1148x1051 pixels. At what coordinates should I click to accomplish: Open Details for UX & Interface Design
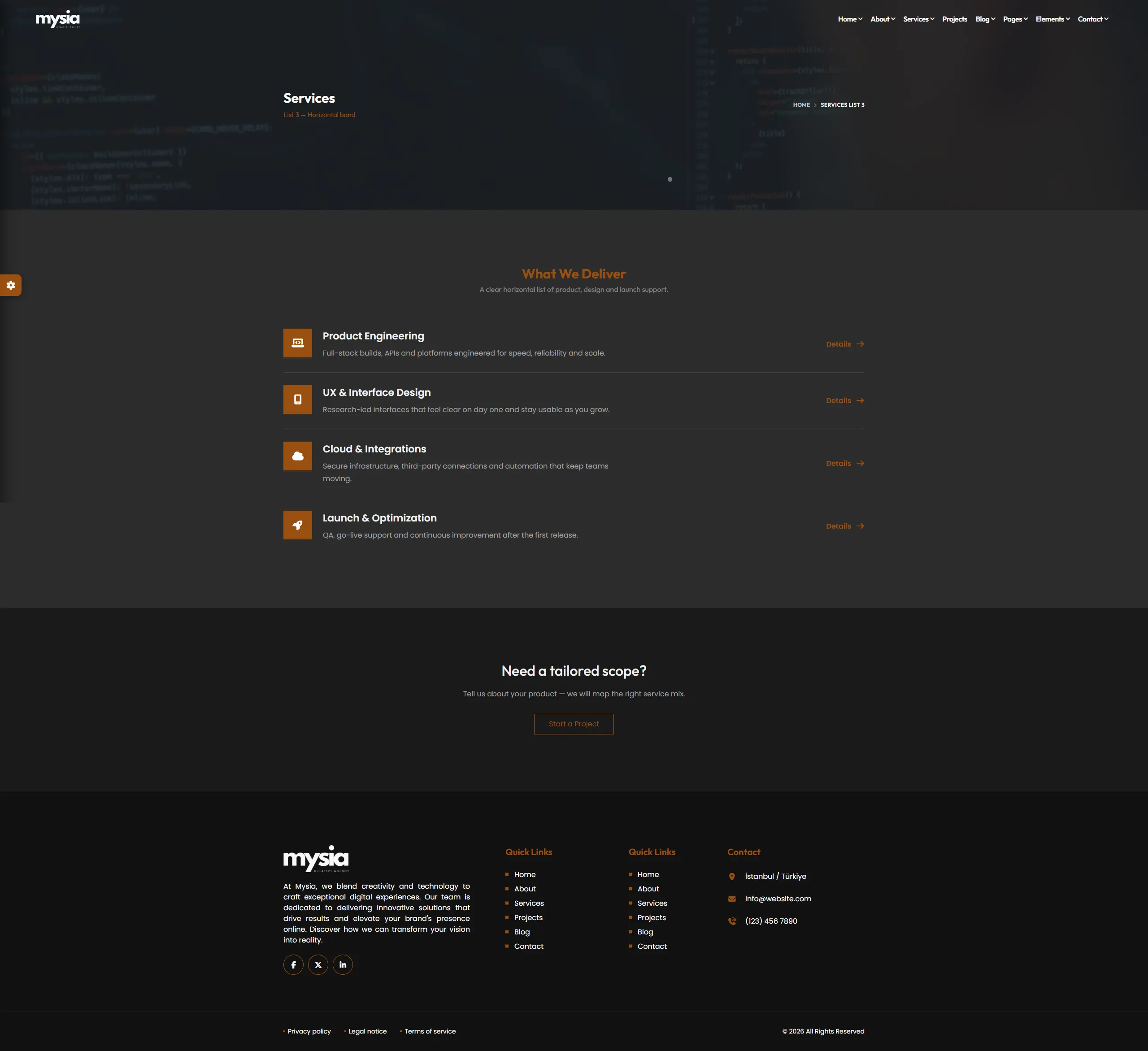point(845,400)
